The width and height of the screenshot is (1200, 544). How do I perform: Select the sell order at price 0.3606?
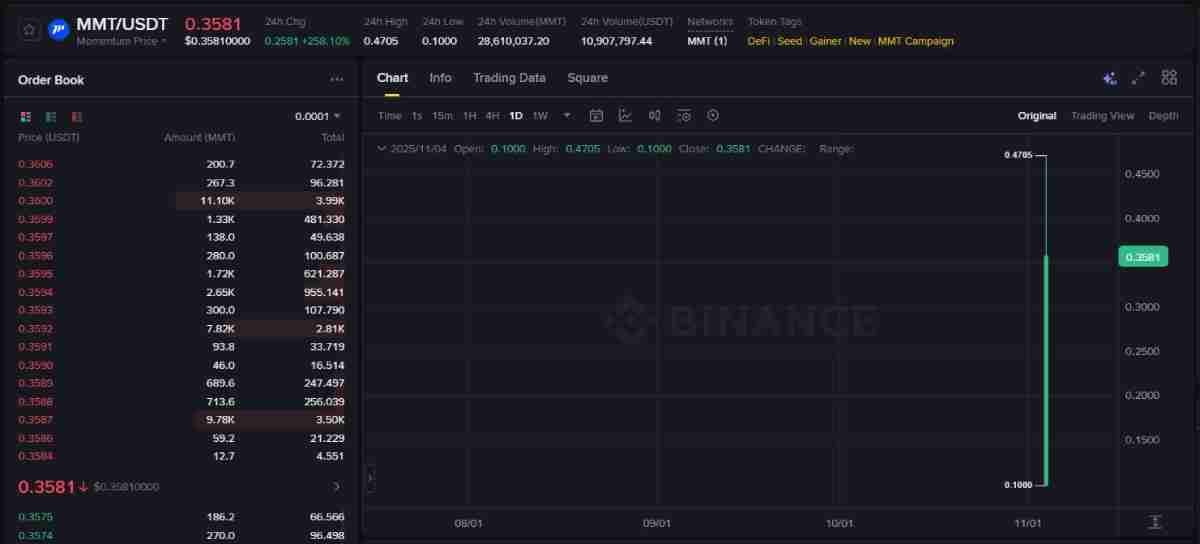point(181,164)
